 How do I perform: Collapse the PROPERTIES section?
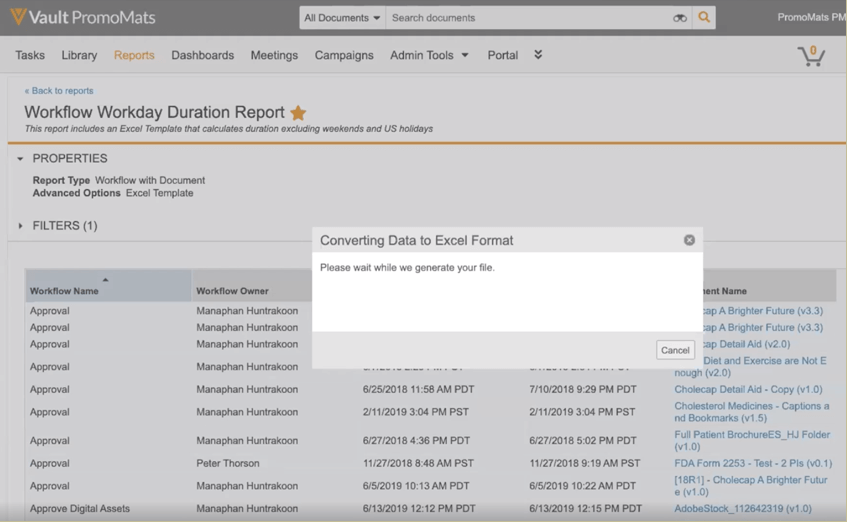[x=20, y=159]
